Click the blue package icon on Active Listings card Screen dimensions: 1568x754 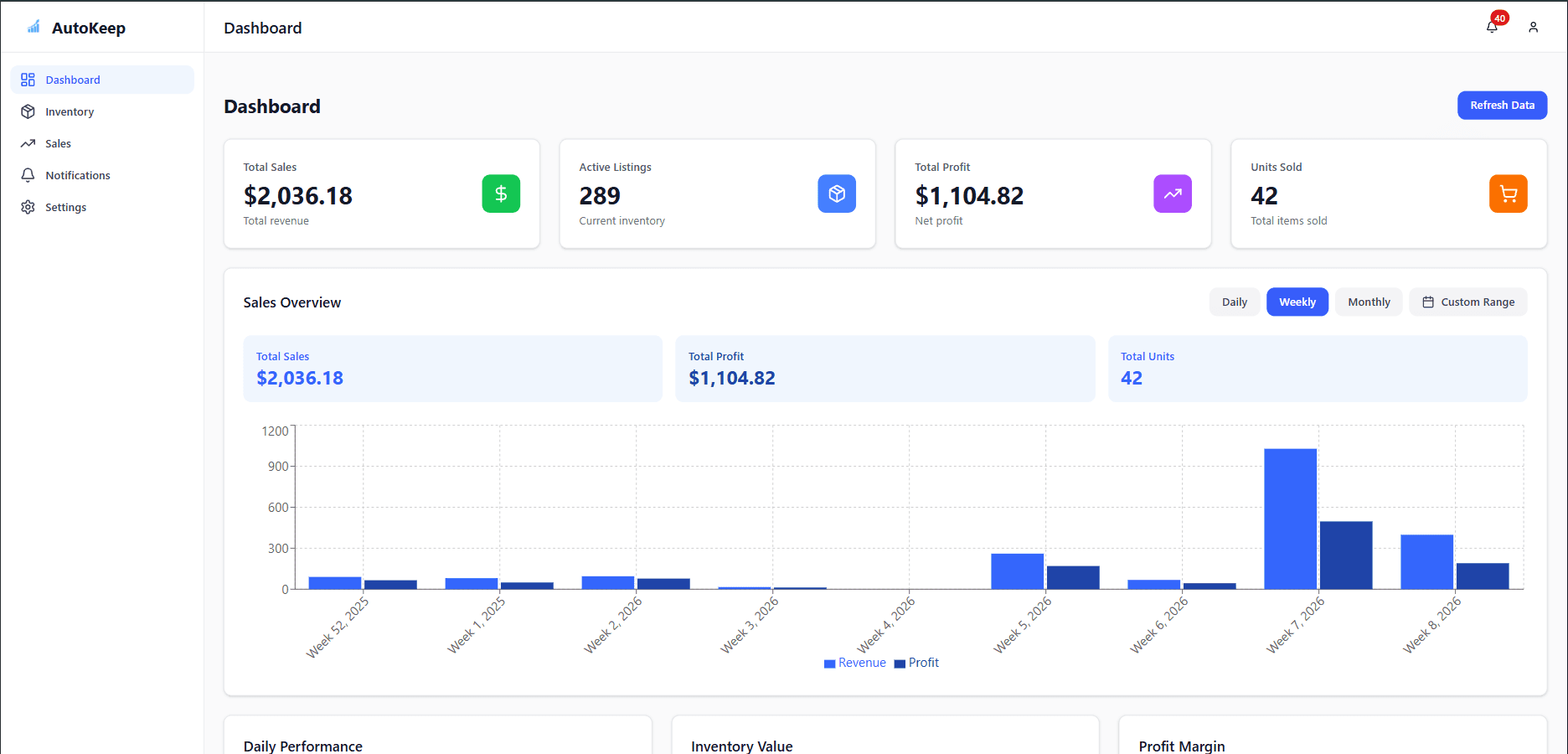click(x=837, y=194)
